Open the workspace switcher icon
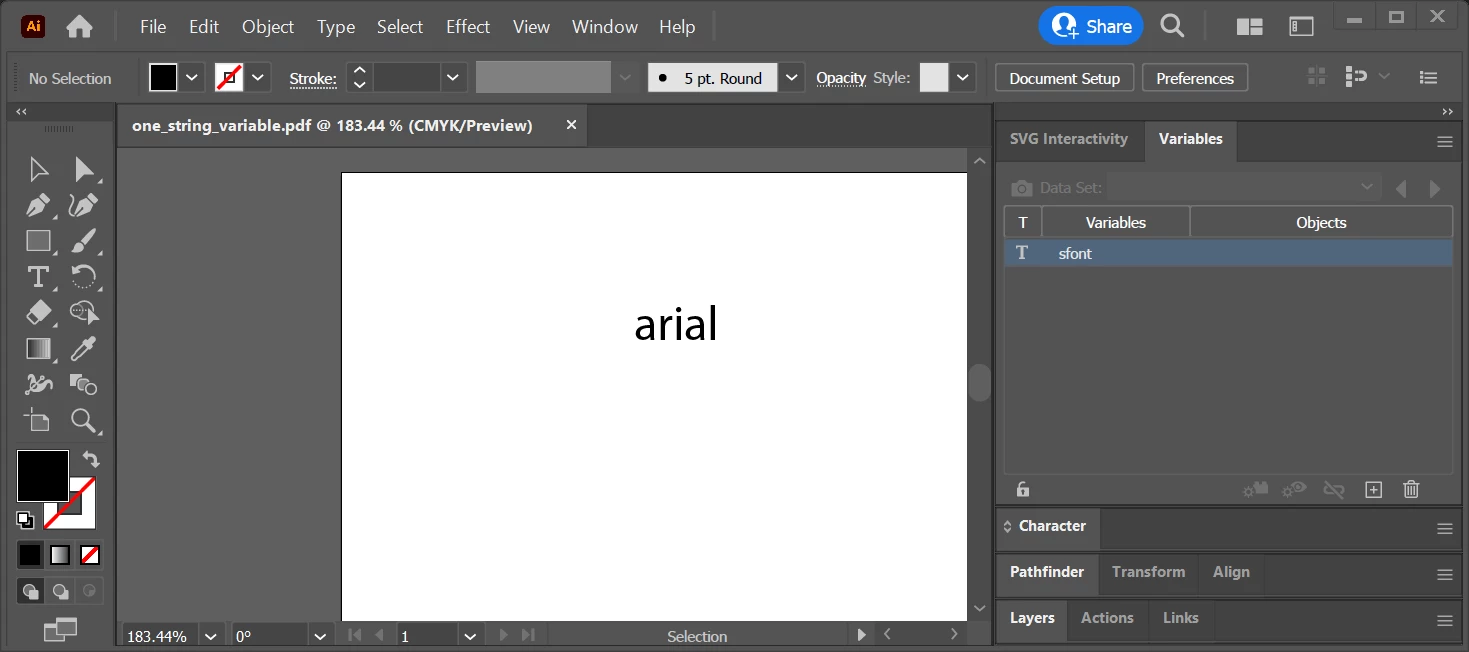Image resolution: width=1469 pixels, height=652 pixels. [1301, 27]
